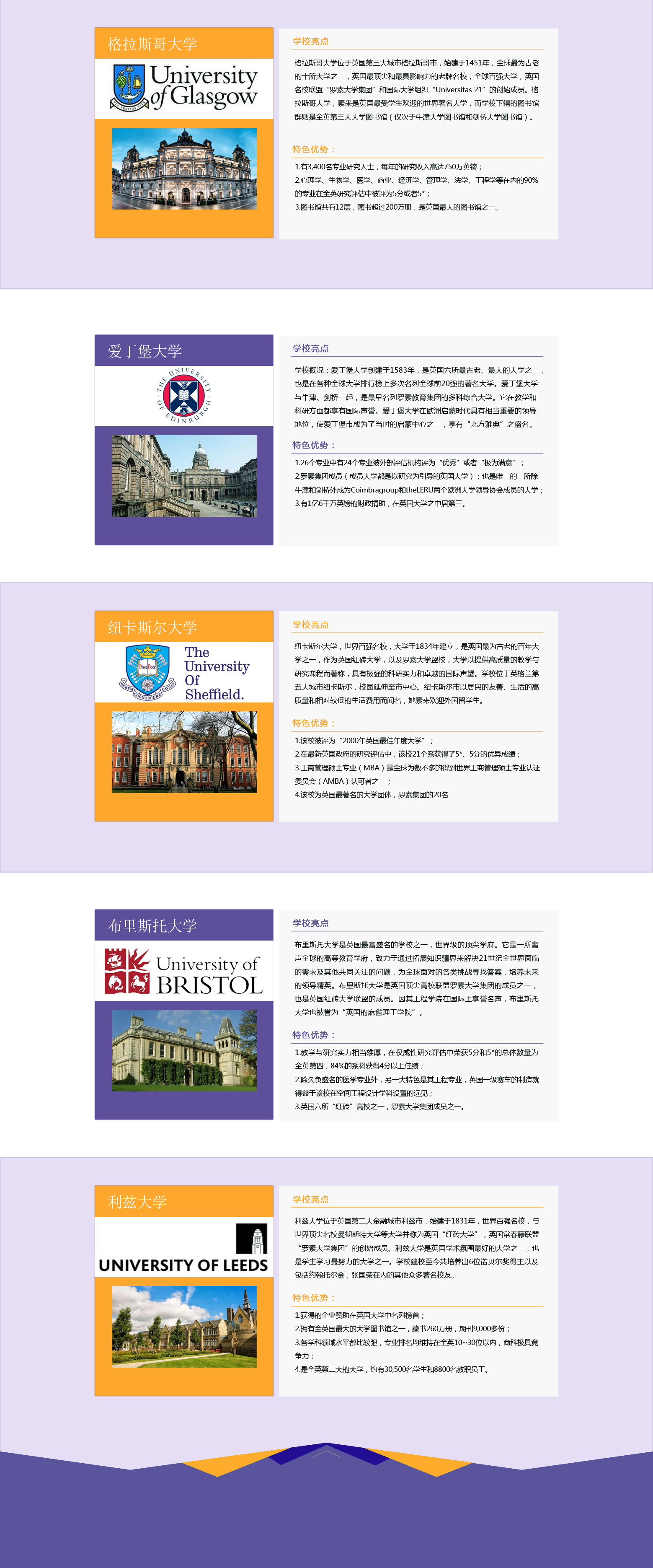Click the line '2.拥有全英国最大的大学图书馆之一'

point(403,1330)
